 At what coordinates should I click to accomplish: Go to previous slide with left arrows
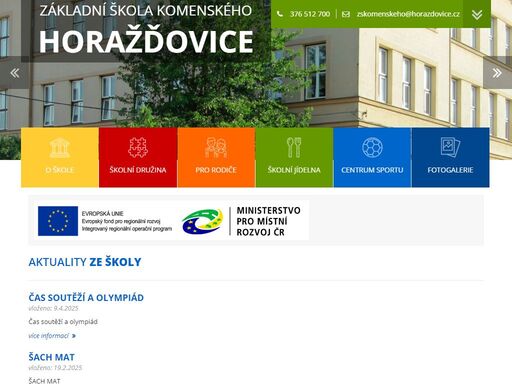click(15, 73)
